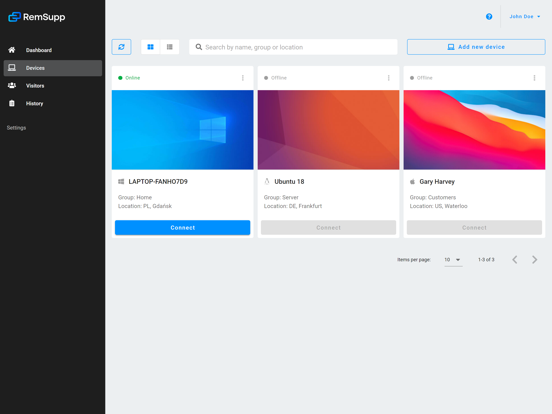Click the macOS desktop thumbnail
Image resolution: width=552 pixels, height=414 pixels.
474,130
